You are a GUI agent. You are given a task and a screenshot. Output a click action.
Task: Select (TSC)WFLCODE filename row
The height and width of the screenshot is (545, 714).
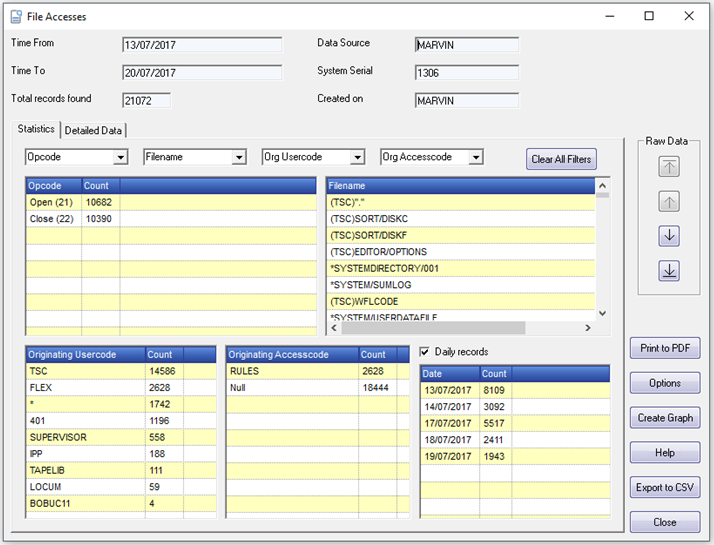[461, 301]
